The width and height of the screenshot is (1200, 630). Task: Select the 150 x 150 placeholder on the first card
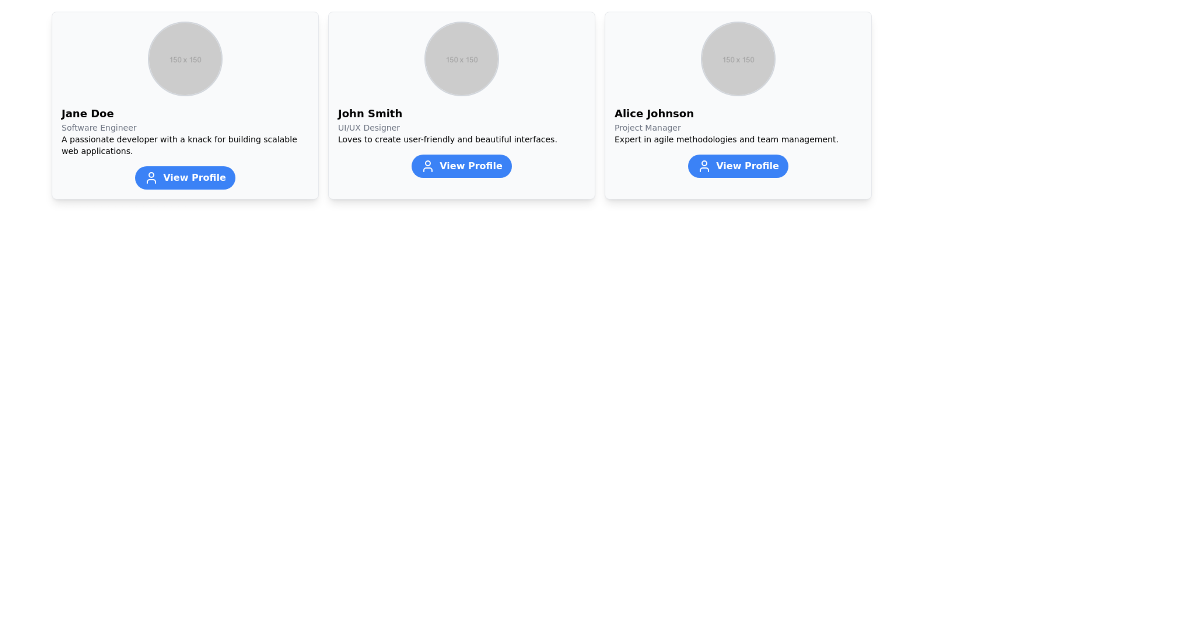coord(185,58)
